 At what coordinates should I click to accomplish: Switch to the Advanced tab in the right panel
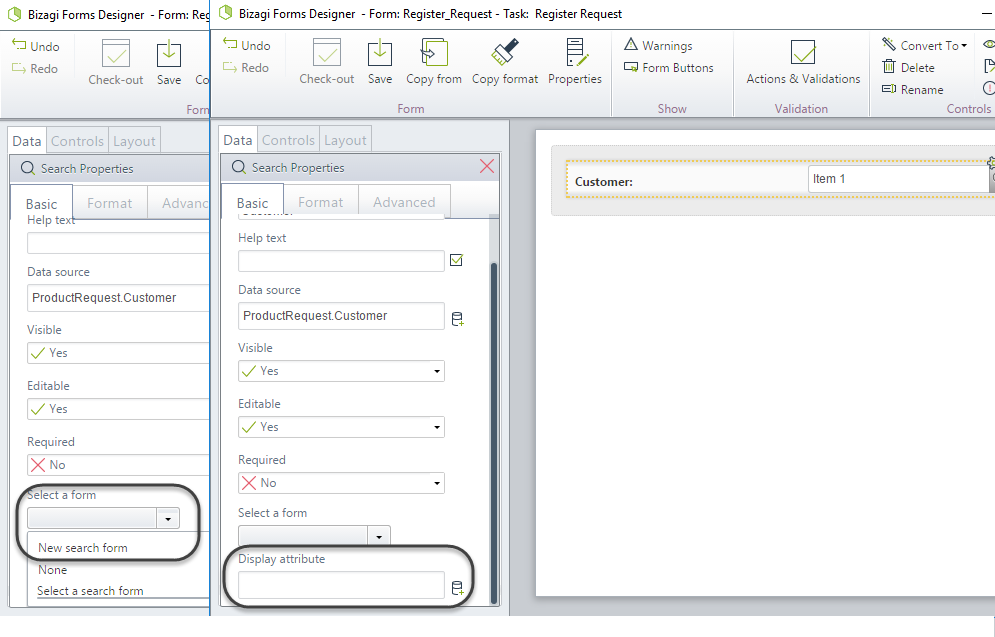[404, 202]
